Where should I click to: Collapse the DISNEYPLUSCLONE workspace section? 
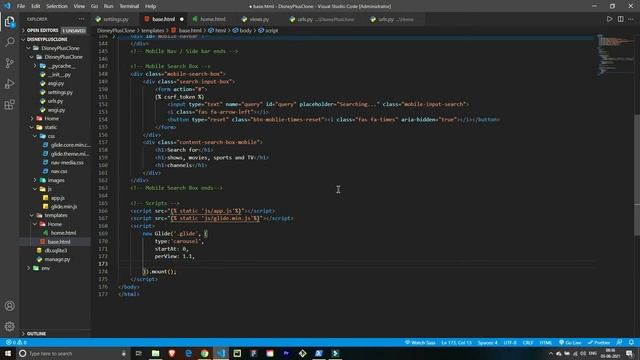click(55, 40)
